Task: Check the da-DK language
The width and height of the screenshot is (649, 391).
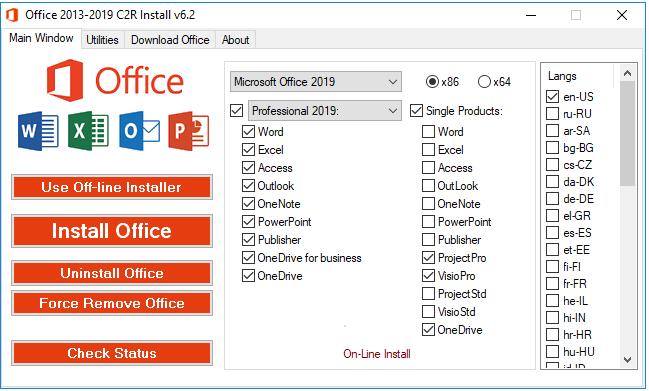Action: pos(553,181)
